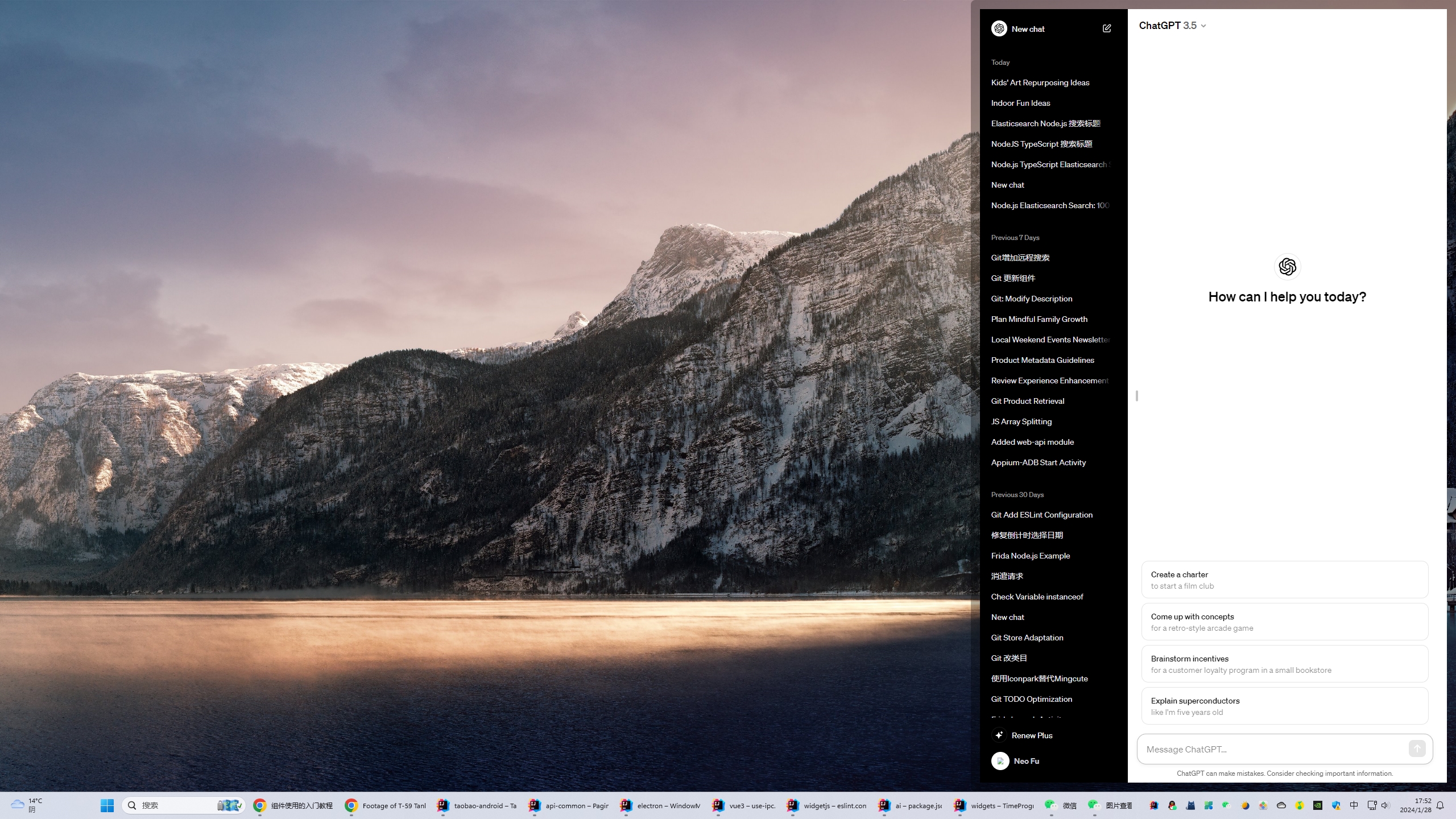Click the ChatGPT logo beside New chat

999,28
